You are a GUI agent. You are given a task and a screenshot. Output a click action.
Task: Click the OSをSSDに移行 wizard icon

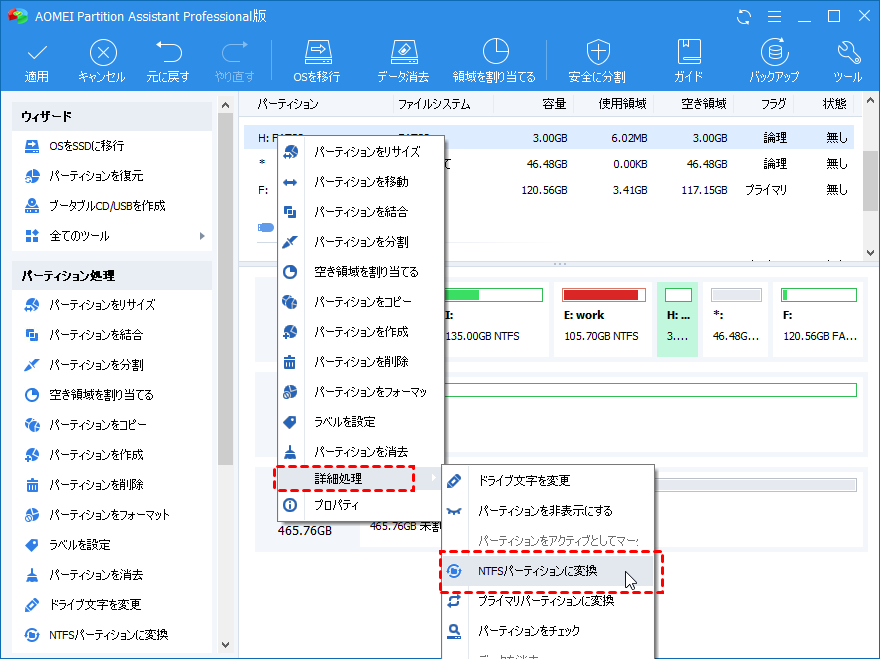tap(32, 147)
